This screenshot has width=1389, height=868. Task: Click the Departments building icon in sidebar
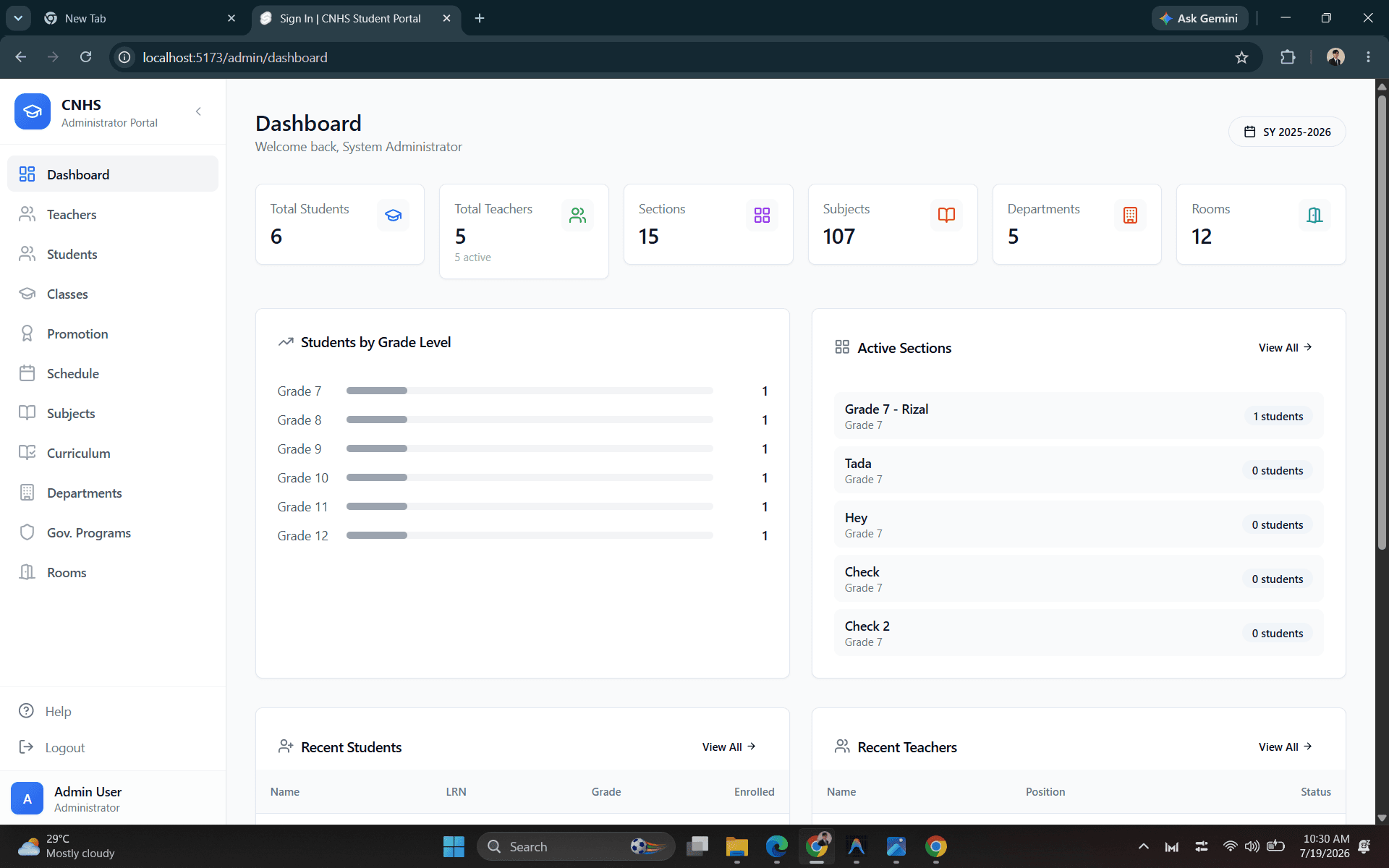27,493
